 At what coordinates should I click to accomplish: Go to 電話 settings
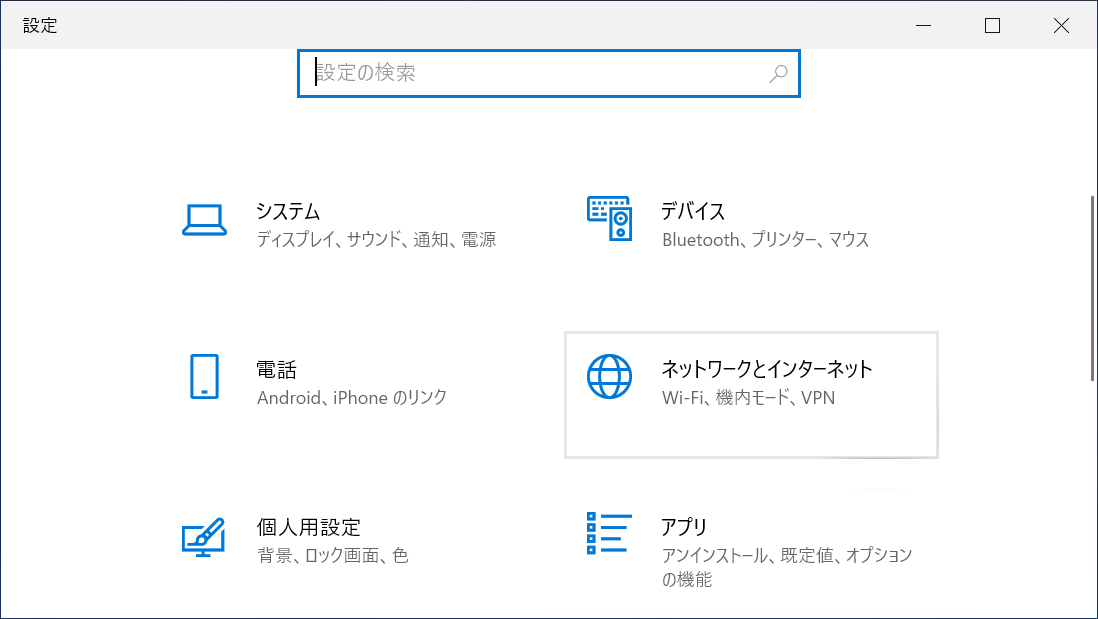[348, 396]
